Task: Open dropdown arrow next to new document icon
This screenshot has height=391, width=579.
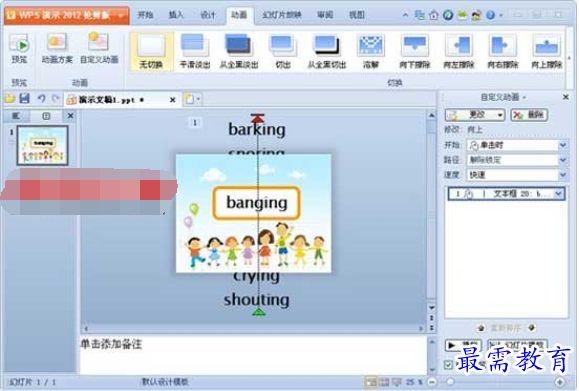Action: click(198, 99)
